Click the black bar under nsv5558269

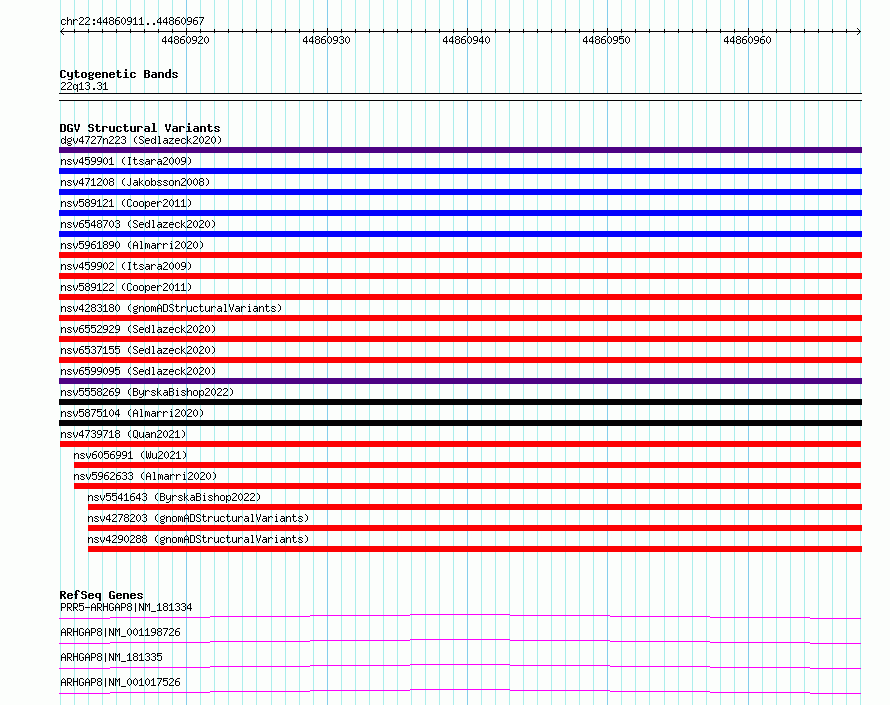coord(460,402)
